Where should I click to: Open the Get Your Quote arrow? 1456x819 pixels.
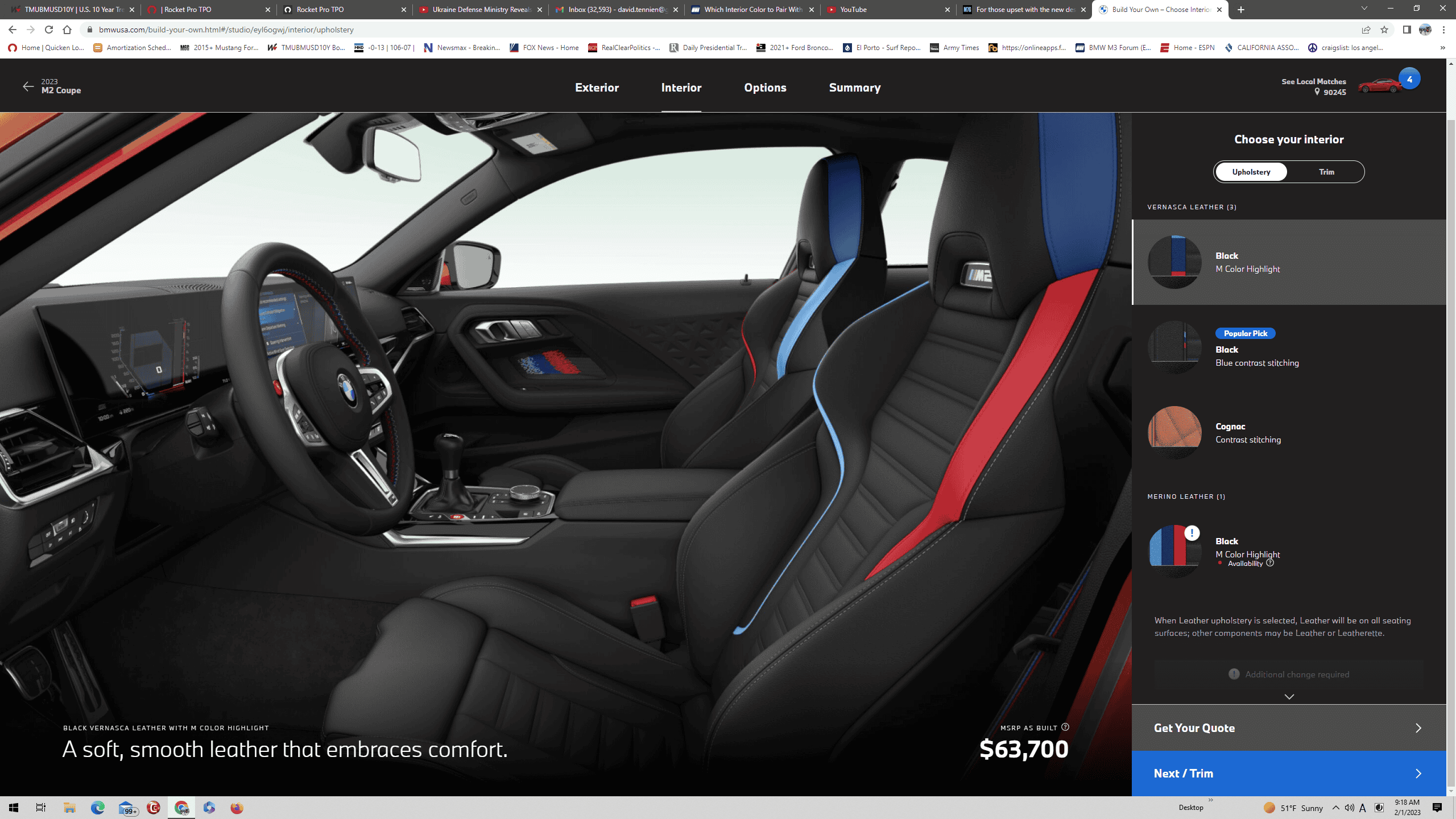click(1418, 728)
